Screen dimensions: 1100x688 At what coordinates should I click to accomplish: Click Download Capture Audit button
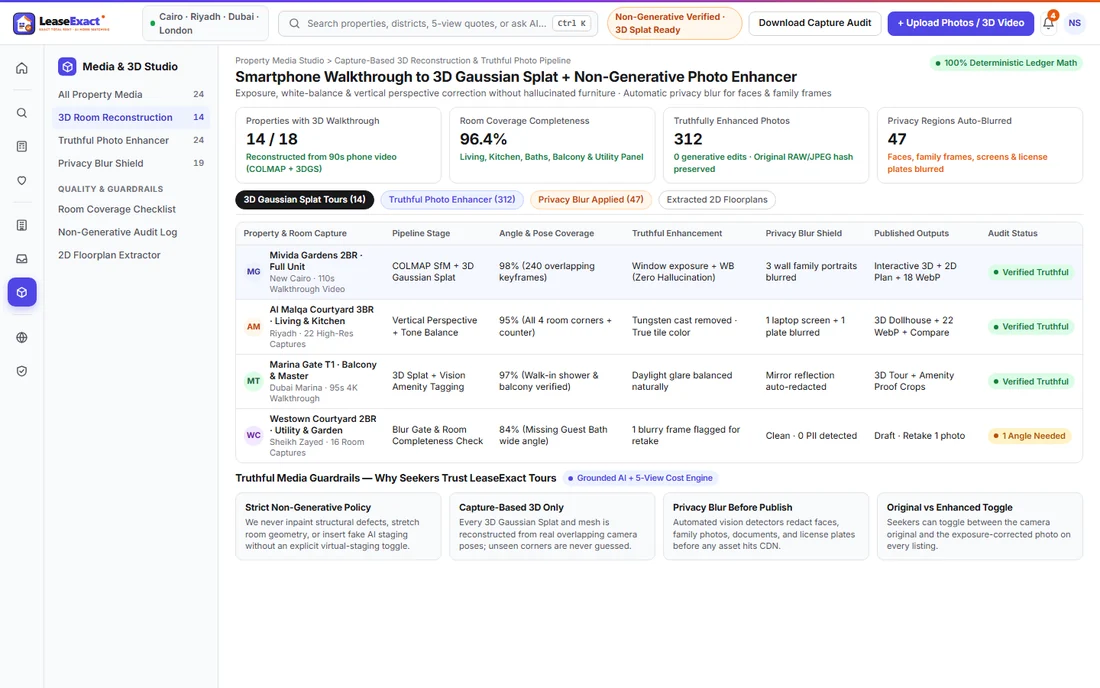tap(814, 23)
